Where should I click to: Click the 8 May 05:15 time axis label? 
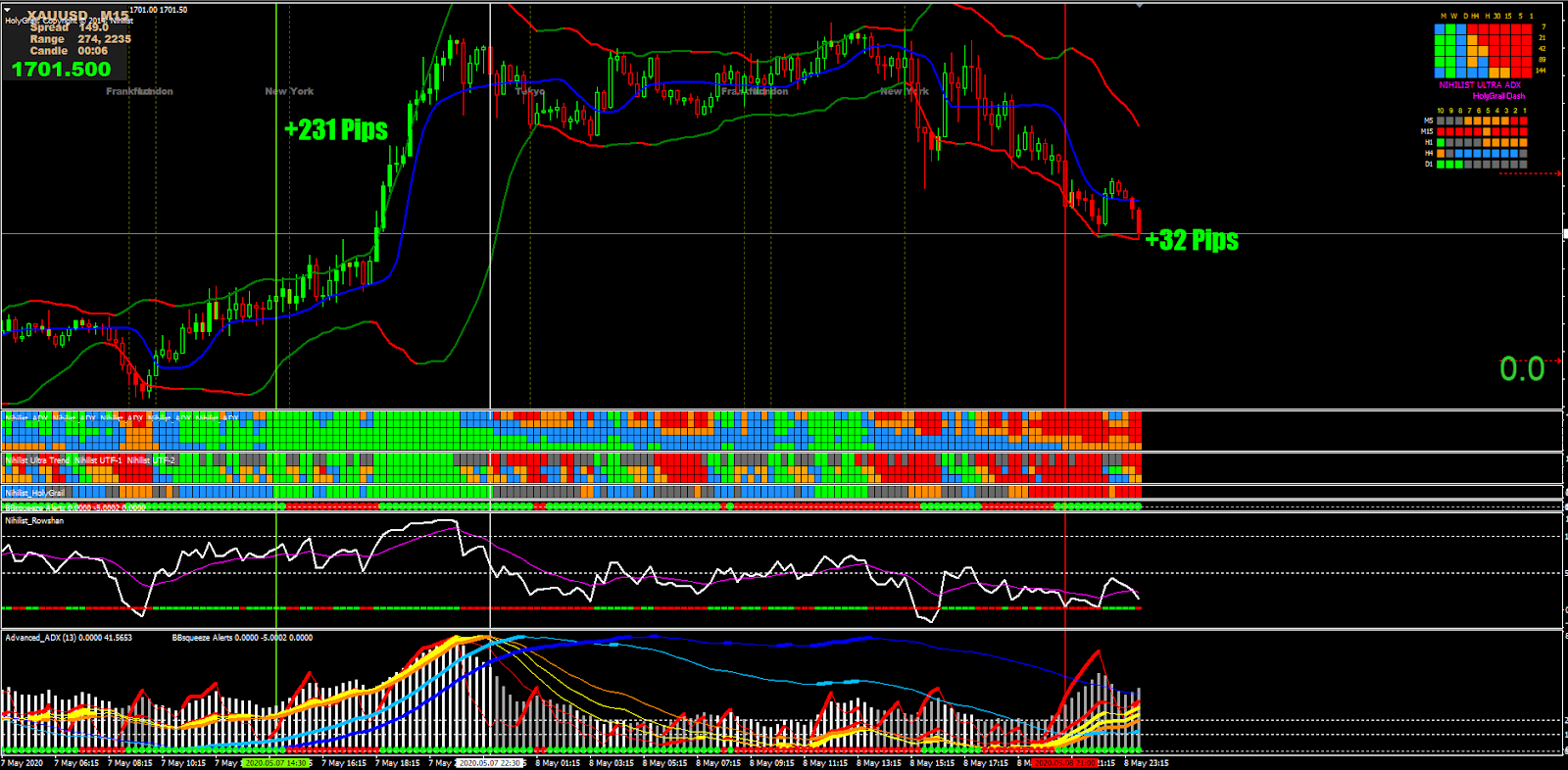664,763
